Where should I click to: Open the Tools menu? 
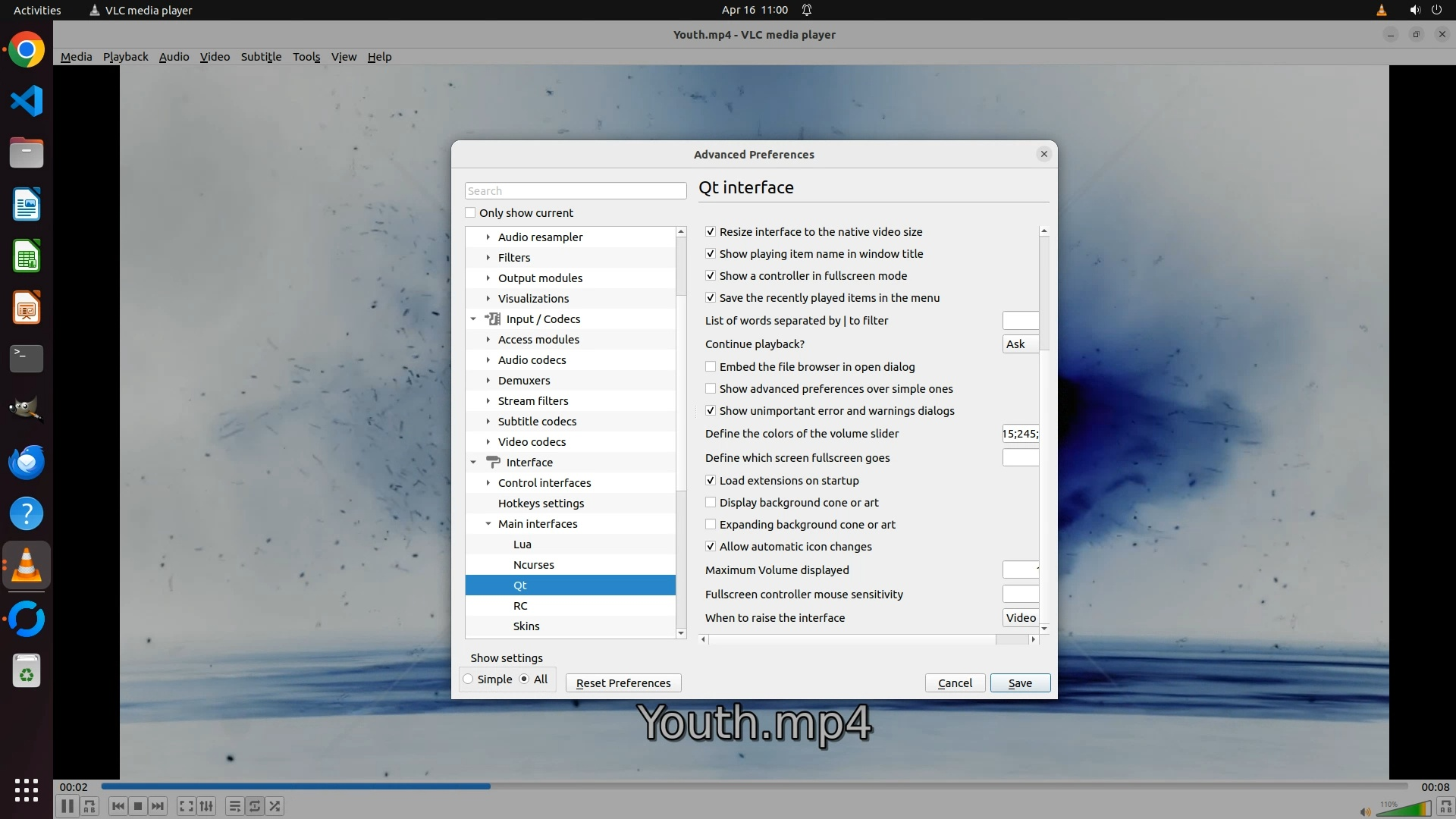pos(306,57)
